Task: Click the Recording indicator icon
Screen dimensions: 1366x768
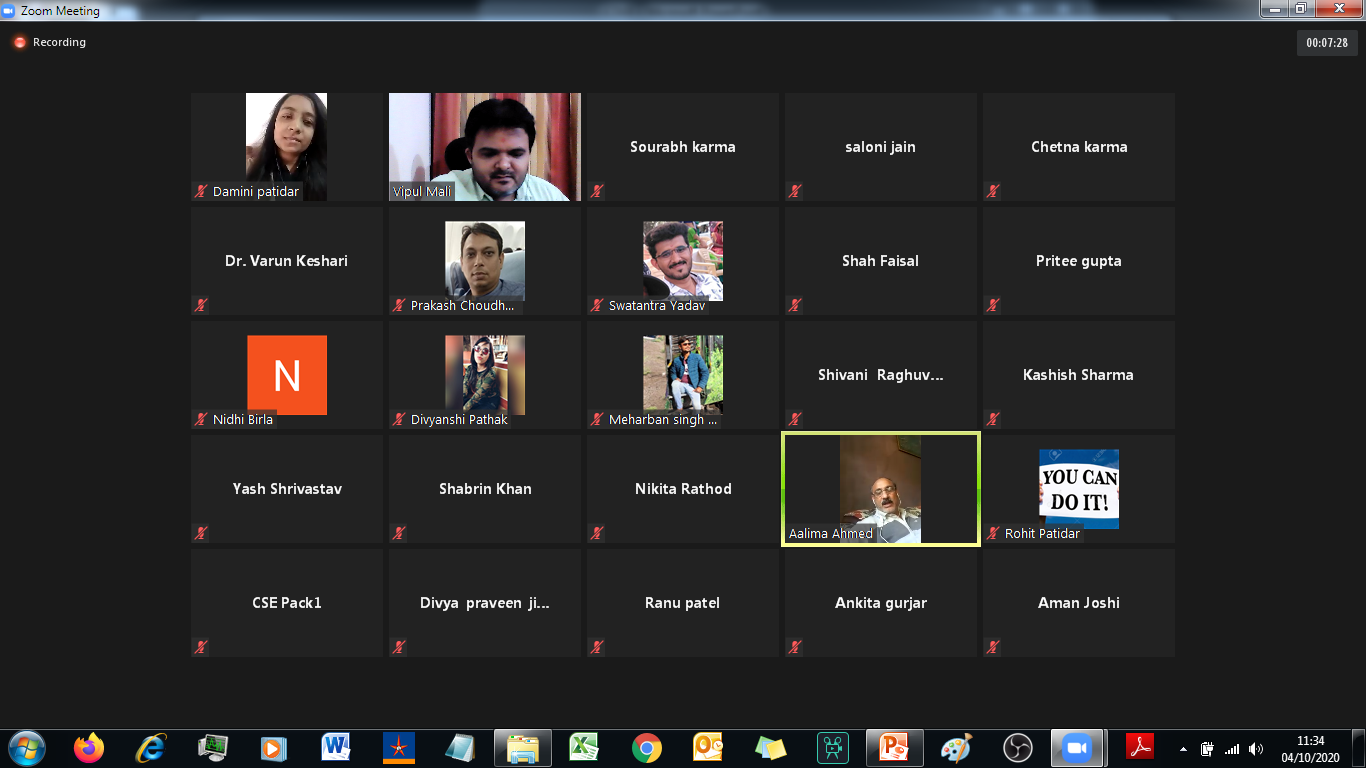Action: 19,42
